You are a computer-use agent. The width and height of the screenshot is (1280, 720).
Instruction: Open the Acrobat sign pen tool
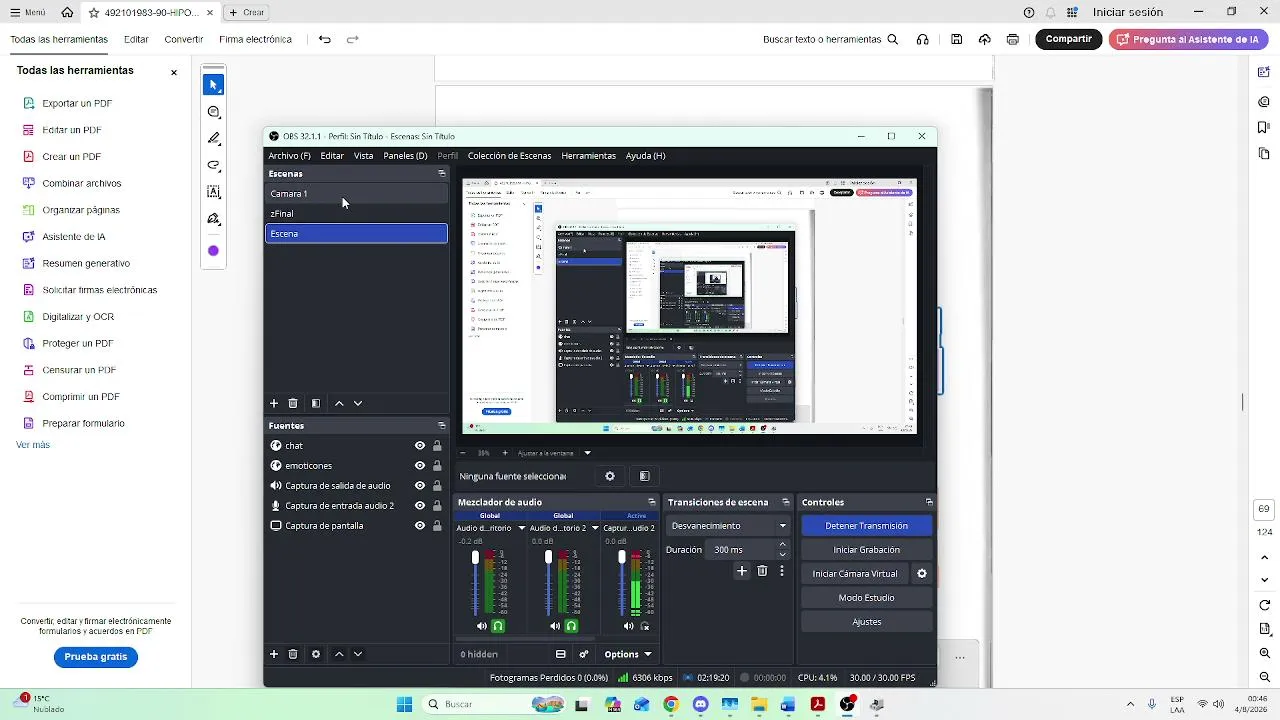point(213,219)
